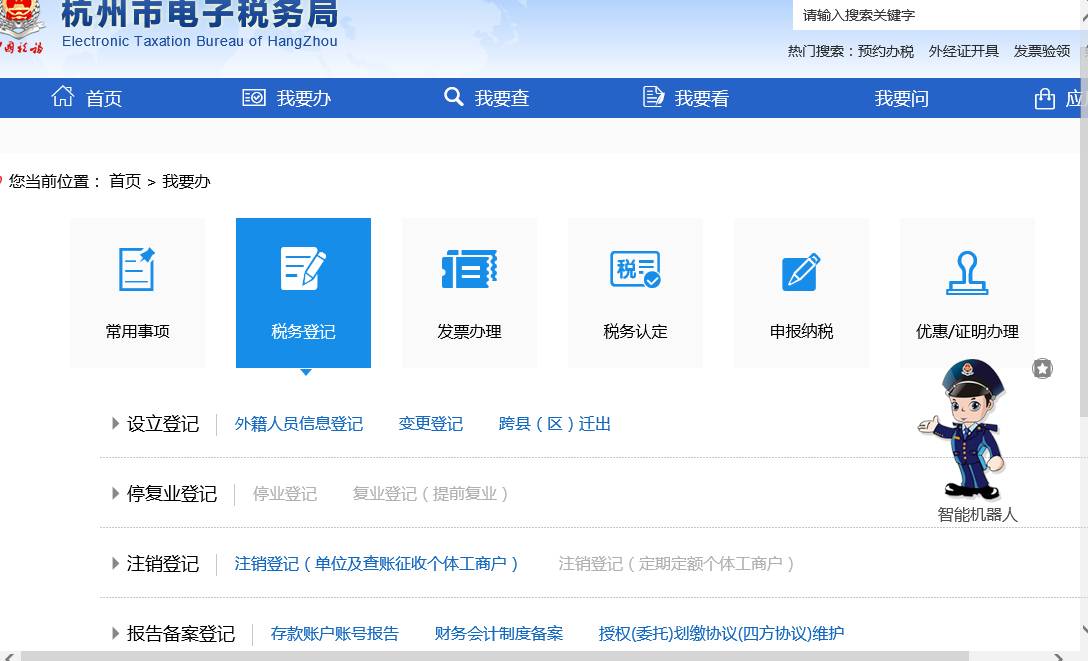Open 常用事项 via its document icon

click(x=137, y=268)
